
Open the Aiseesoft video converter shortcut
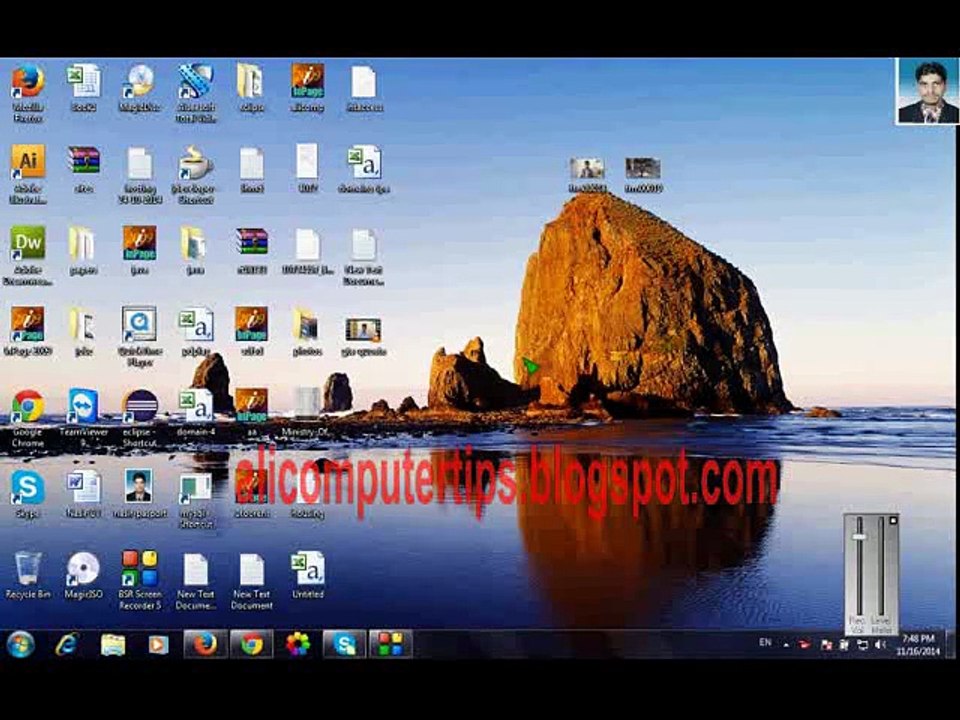click(196, 92)
